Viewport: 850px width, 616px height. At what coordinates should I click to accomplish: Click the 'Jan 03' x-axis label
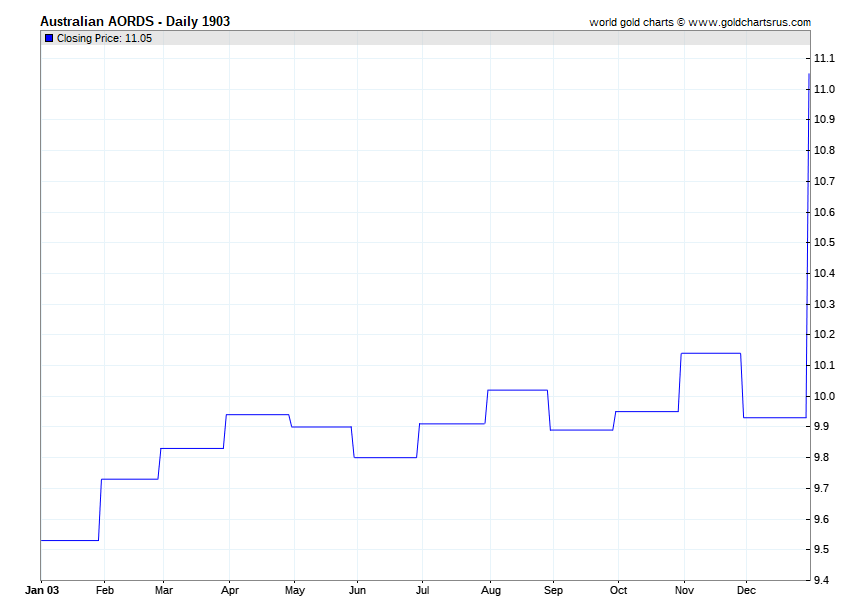click(41, 591)
